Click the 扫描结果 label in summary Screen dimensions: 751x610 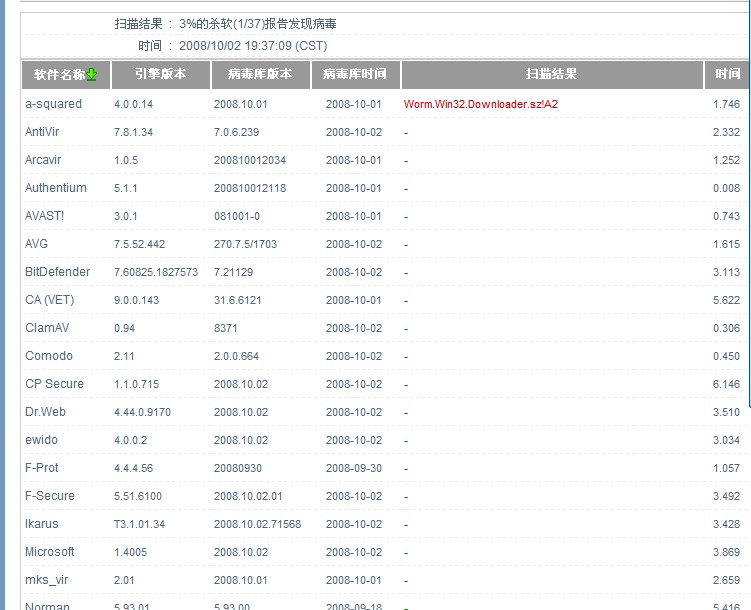[138, 24]
